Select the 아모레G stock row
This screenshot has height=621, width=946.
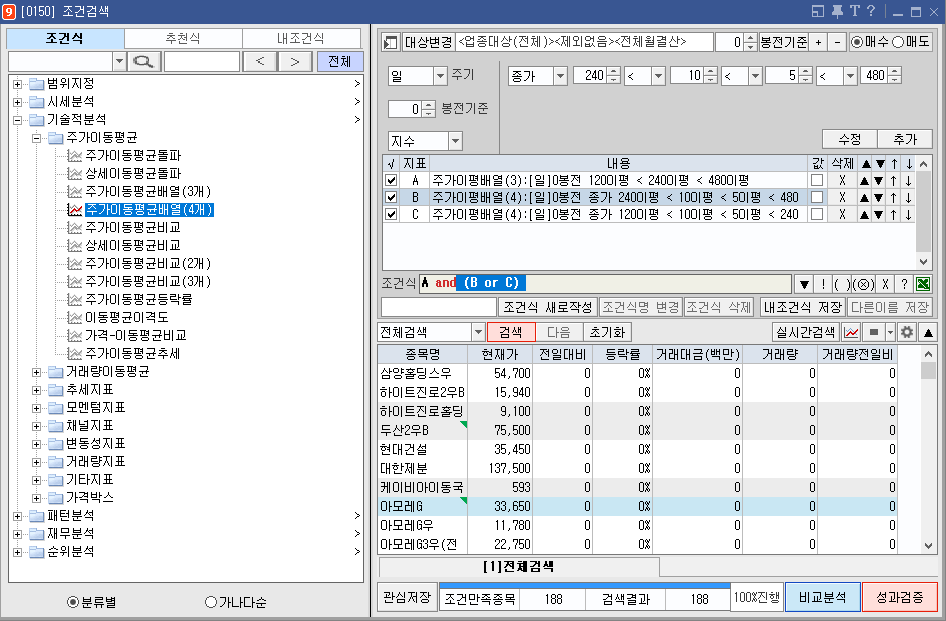[637, 506]
